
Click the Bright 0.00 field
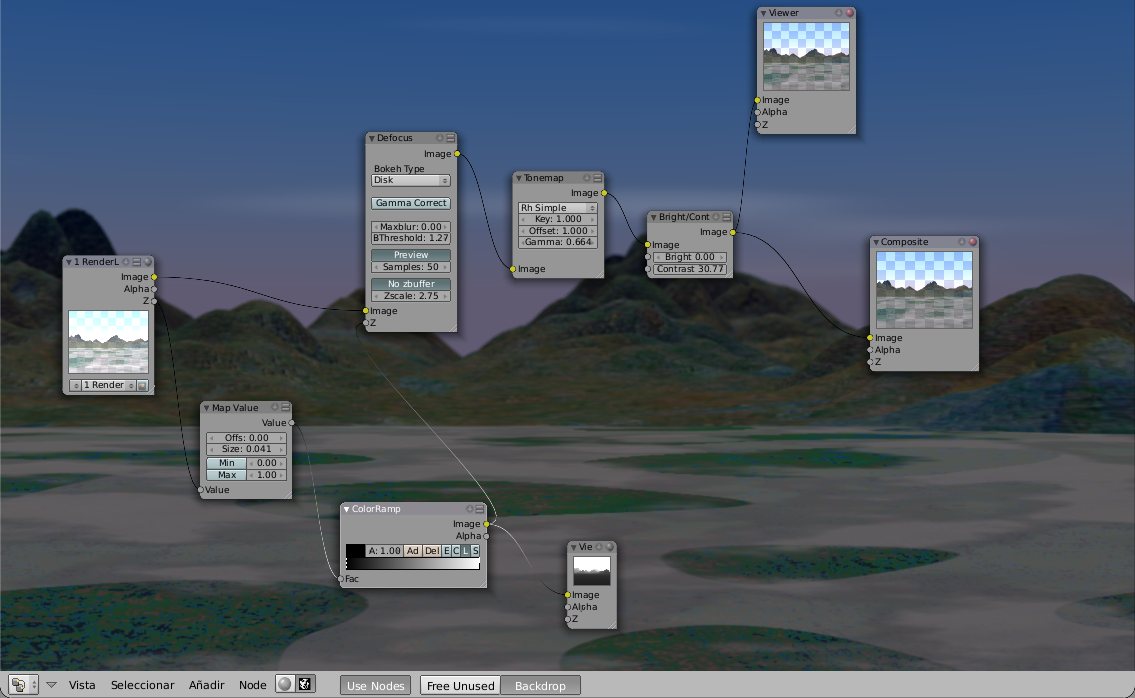[x=690, y=257]
